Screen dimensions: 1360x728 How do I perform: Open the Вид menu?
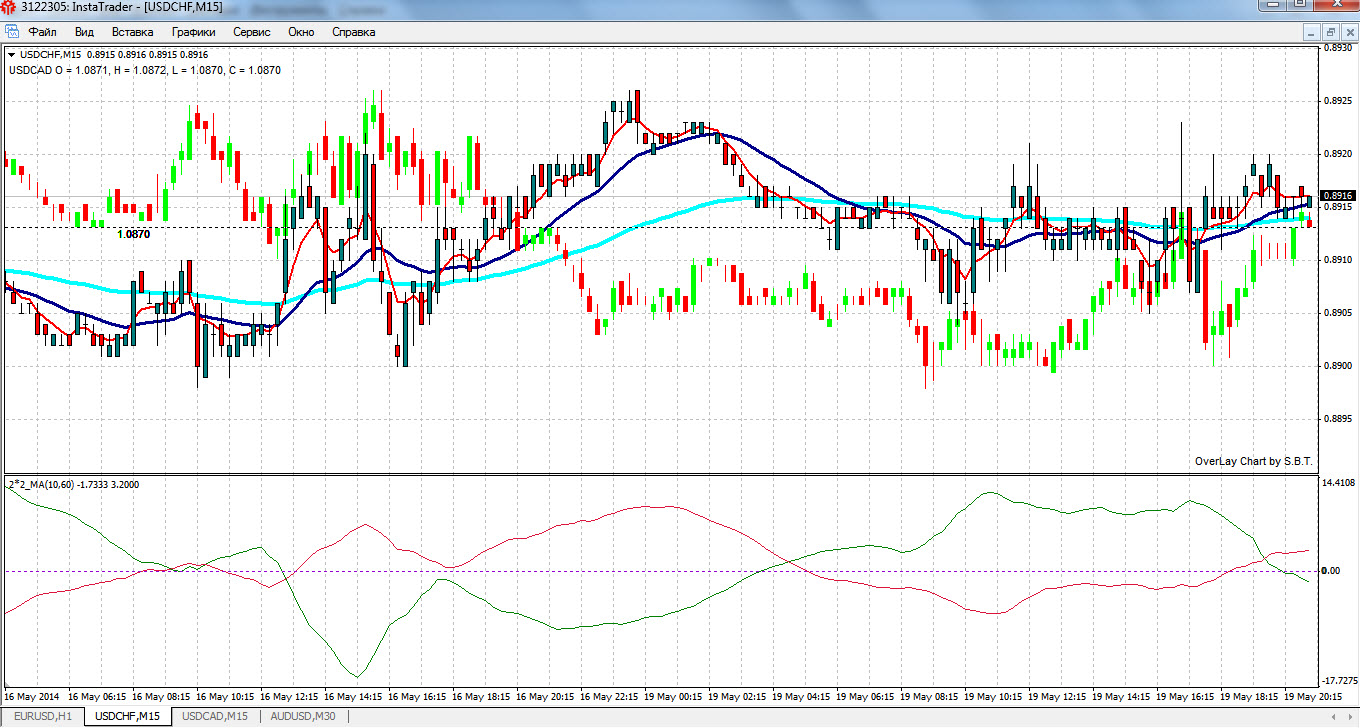coord(84,32)
